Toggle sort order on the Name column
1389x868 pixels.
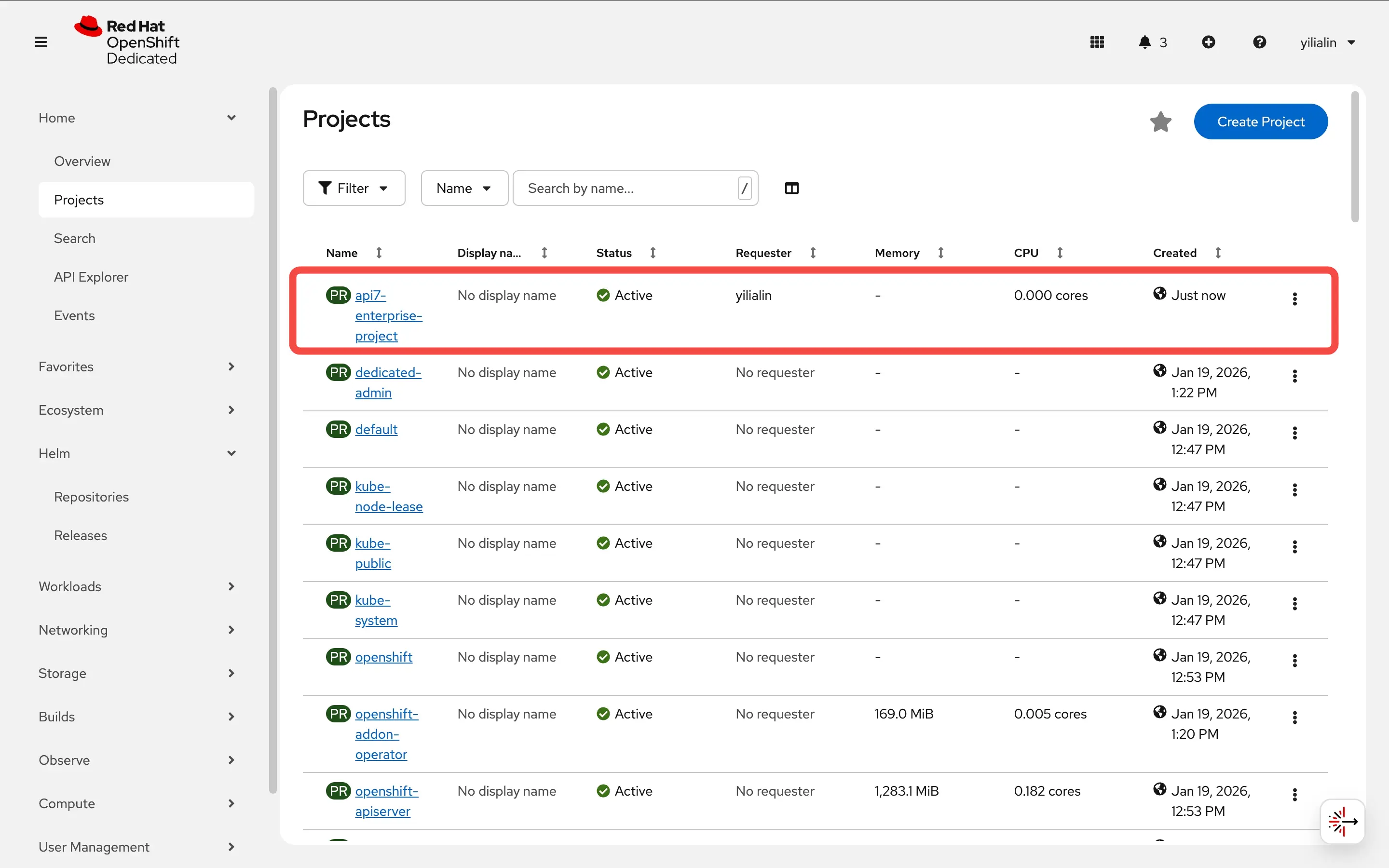tap(380, 253)
